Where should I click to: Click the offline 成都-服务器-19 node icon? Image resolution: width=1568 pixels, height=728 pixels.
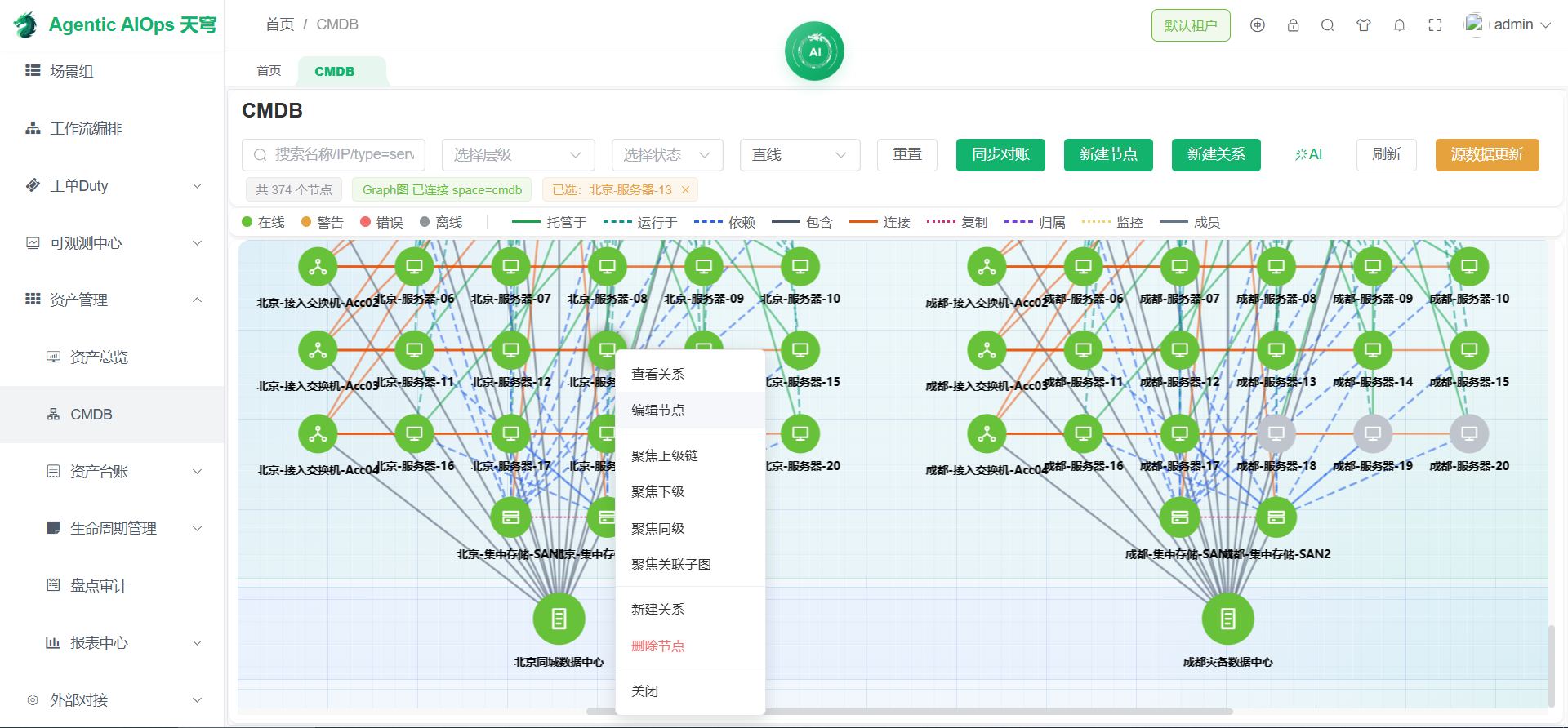click(1373, 433)
